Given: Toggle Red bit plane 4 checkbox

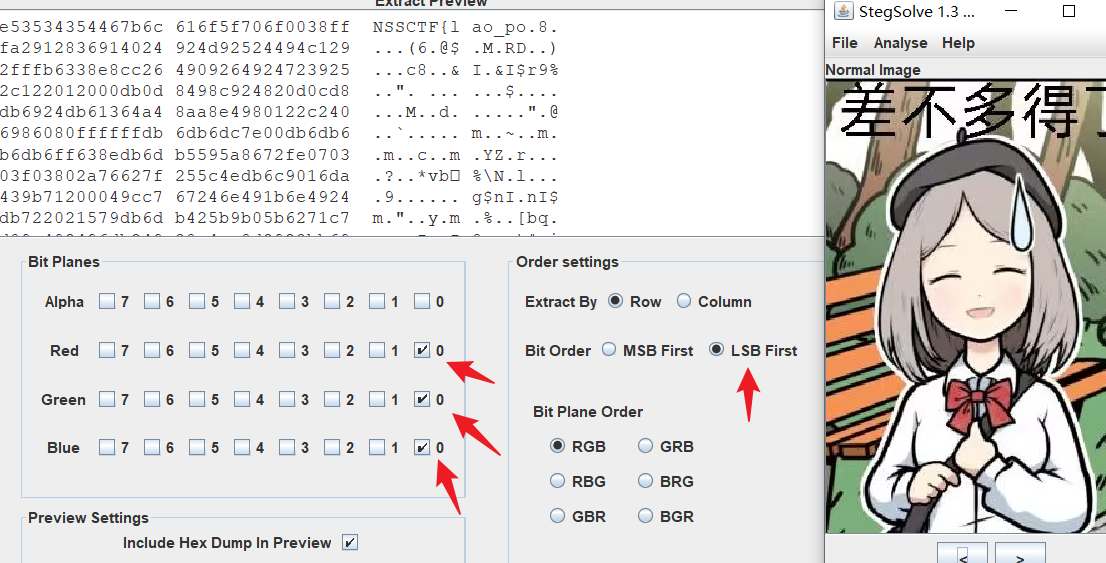Looking at the screenshot, I should pos(242,350).
